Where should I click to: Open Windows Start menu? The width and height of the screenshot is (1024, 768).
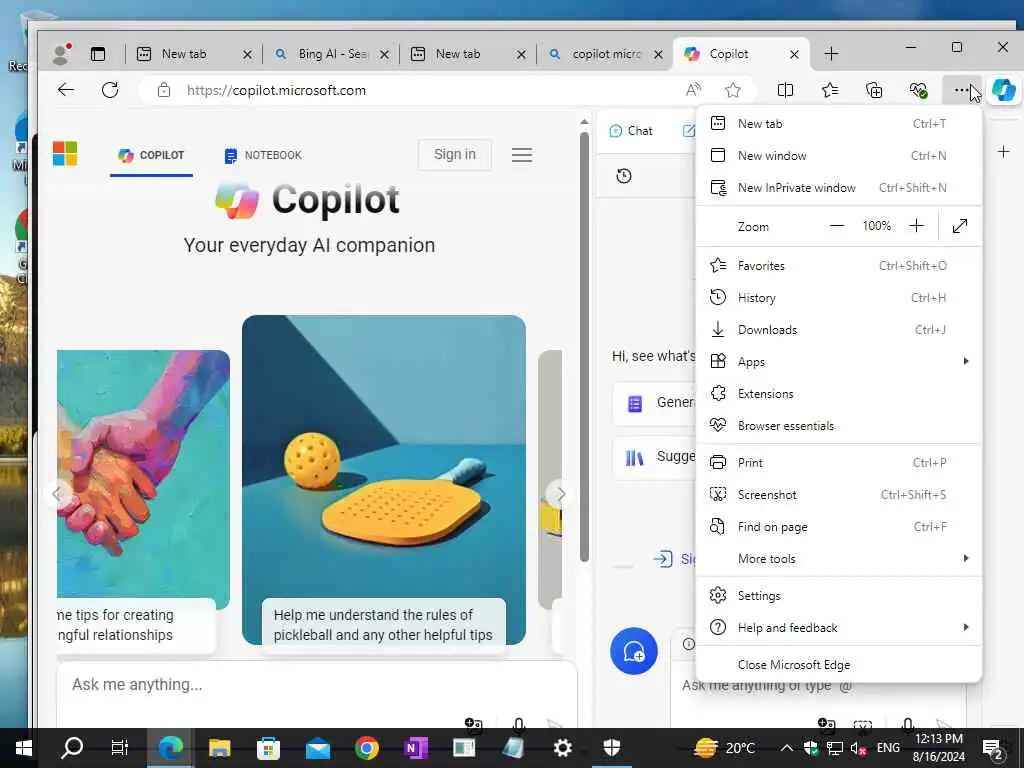point(24,748)
